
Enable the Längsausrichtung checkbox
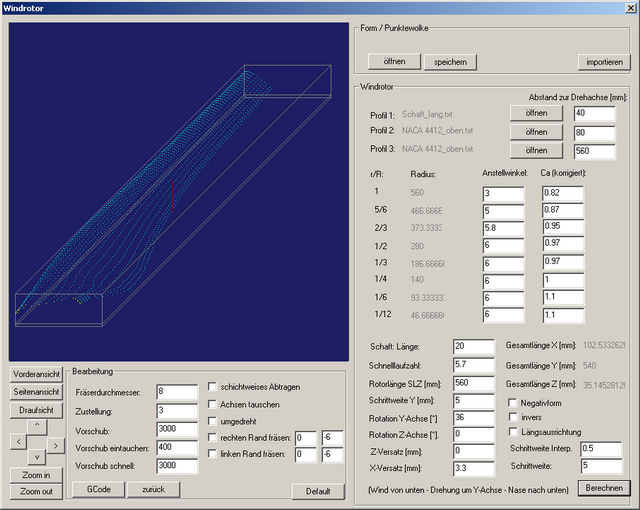[513, 432]
